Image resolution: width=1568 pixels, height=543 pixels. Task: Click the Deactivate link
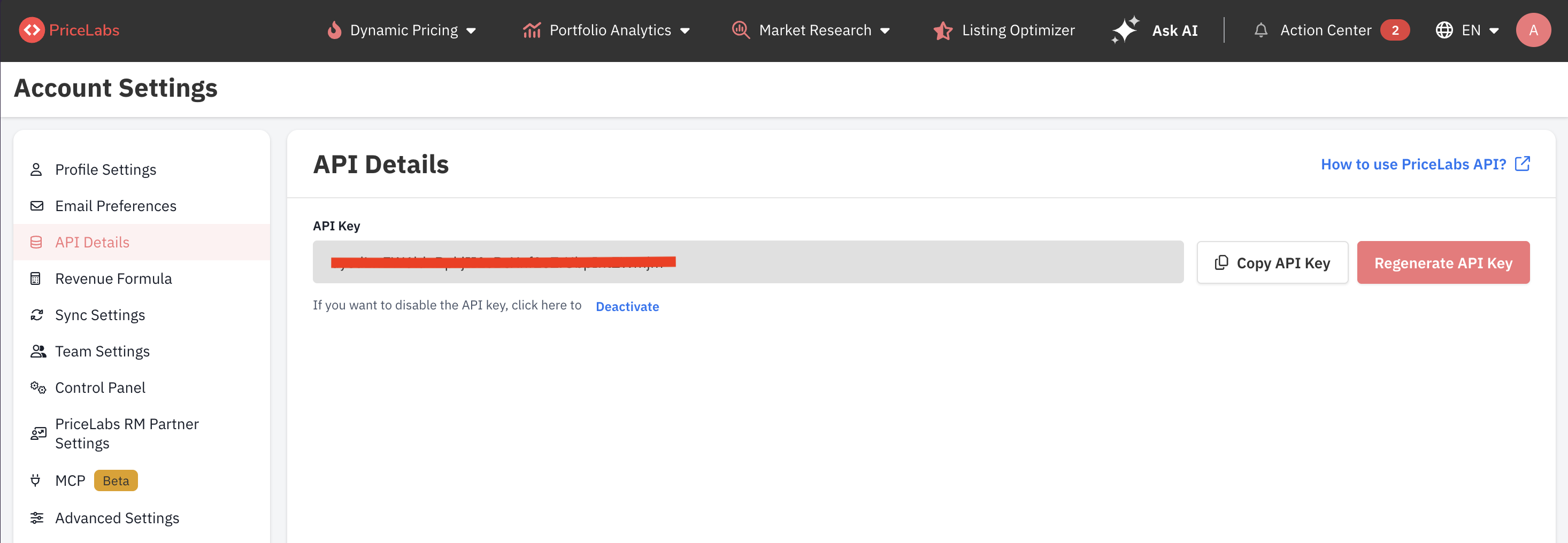[x=627, y=306]
